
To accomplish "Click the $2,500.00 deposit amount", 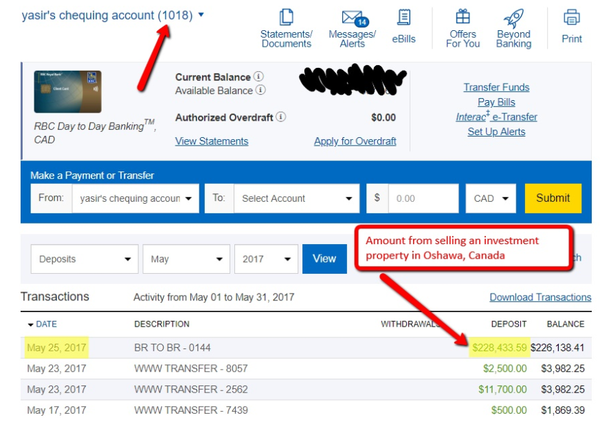I will tap(505, 369).
